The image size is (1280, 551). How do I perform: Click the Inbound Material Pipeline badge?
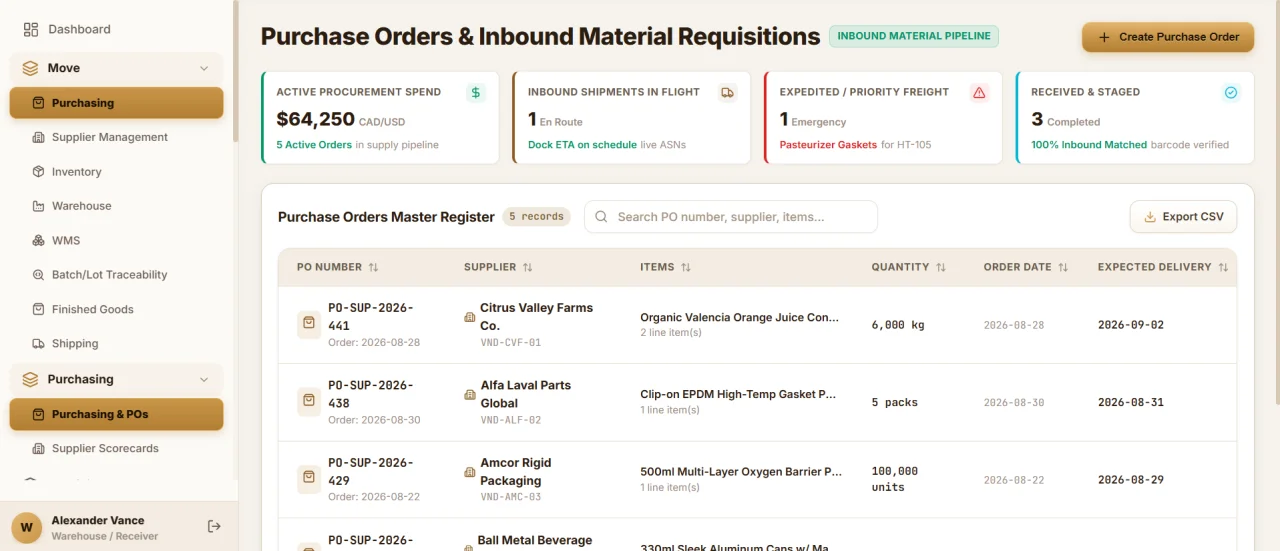(914, 37)
